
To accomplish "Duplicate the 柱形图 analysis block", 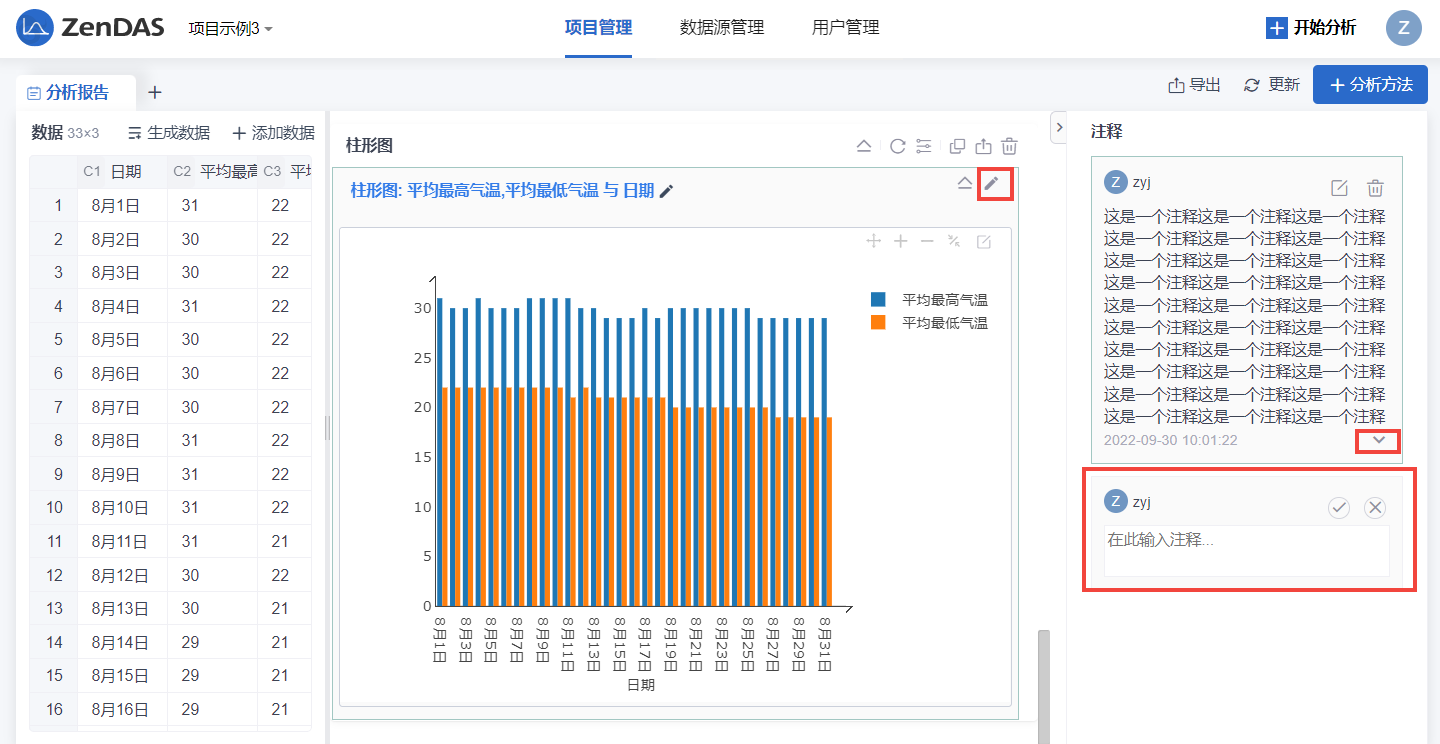I will click(957, 147).
